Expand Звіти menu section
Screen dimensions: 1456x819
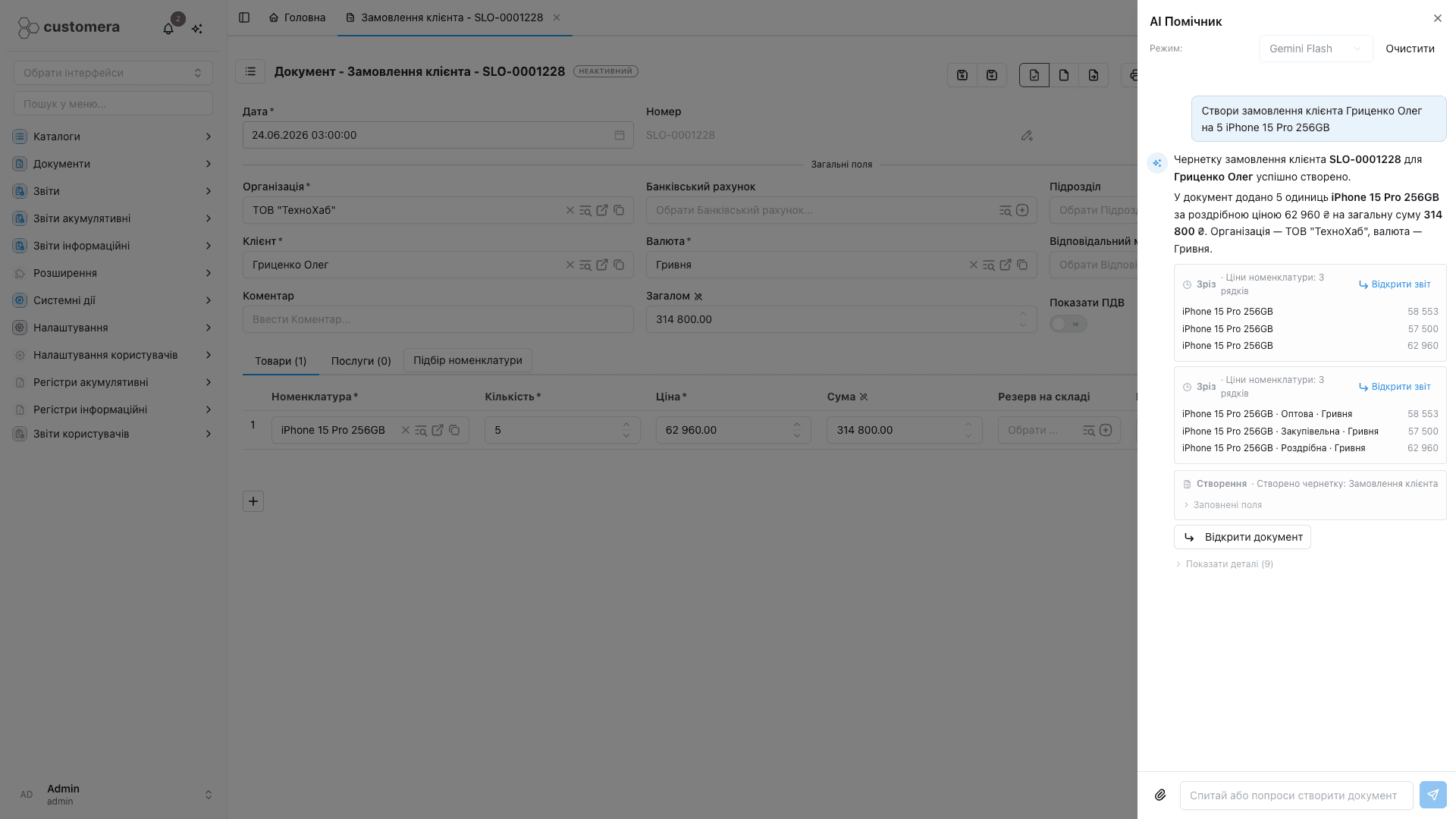point(112,191)
